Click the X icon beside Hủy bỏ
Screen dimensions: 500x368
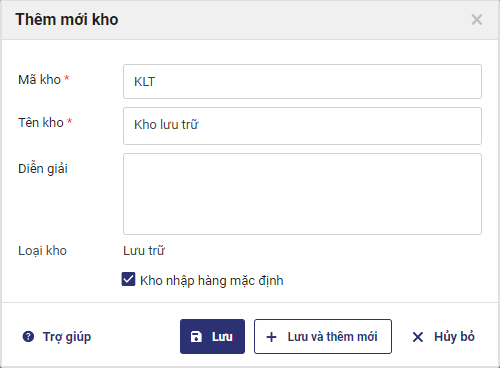pyautogui.click(x=418, y=337)
